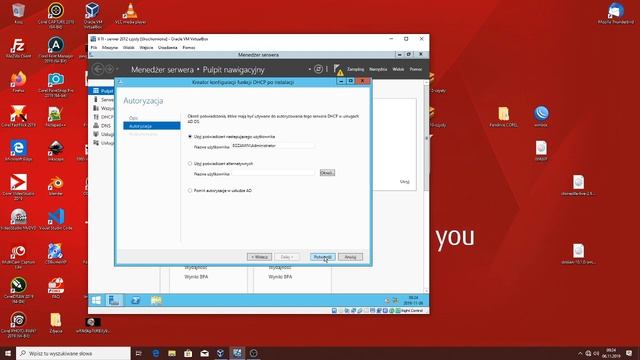640x360 pixels.
Task: Open Blender desktop shortcut
Action: coord(56,185)
